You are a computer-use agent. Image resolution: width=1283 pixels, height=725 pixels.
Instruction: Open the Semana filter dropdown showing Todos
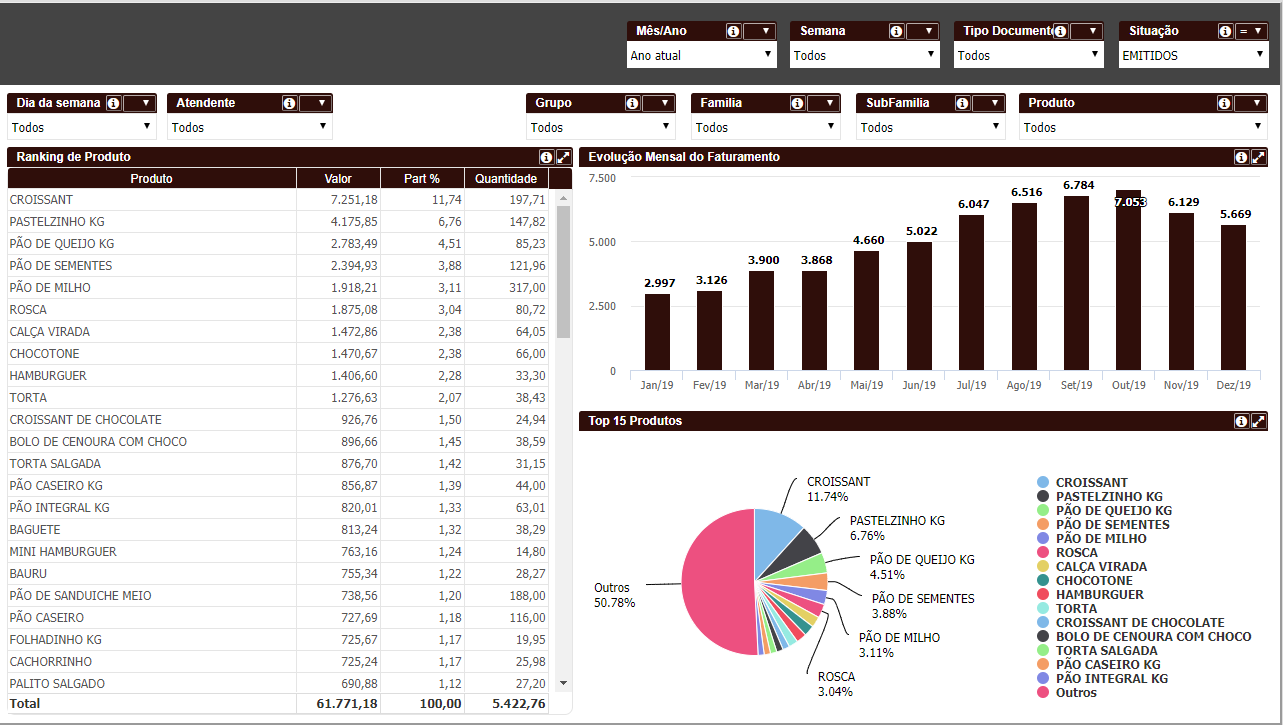click(x=864, y=55)
